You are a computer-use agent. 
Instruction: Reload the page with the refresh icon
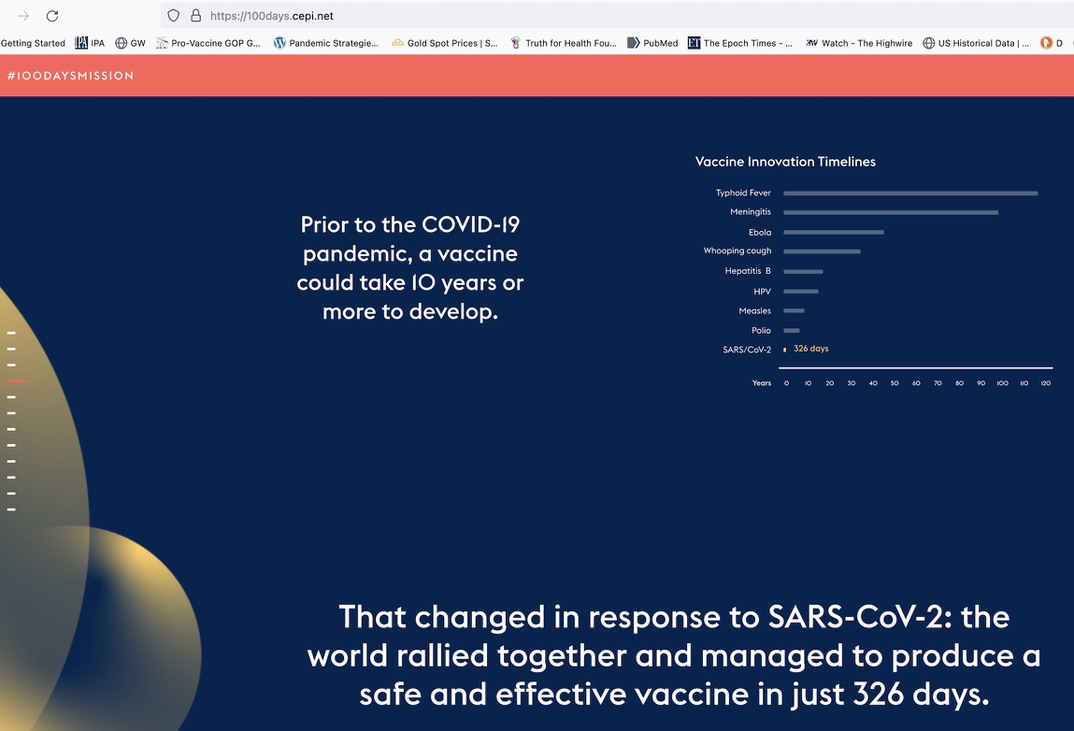(x=52, y=16)
